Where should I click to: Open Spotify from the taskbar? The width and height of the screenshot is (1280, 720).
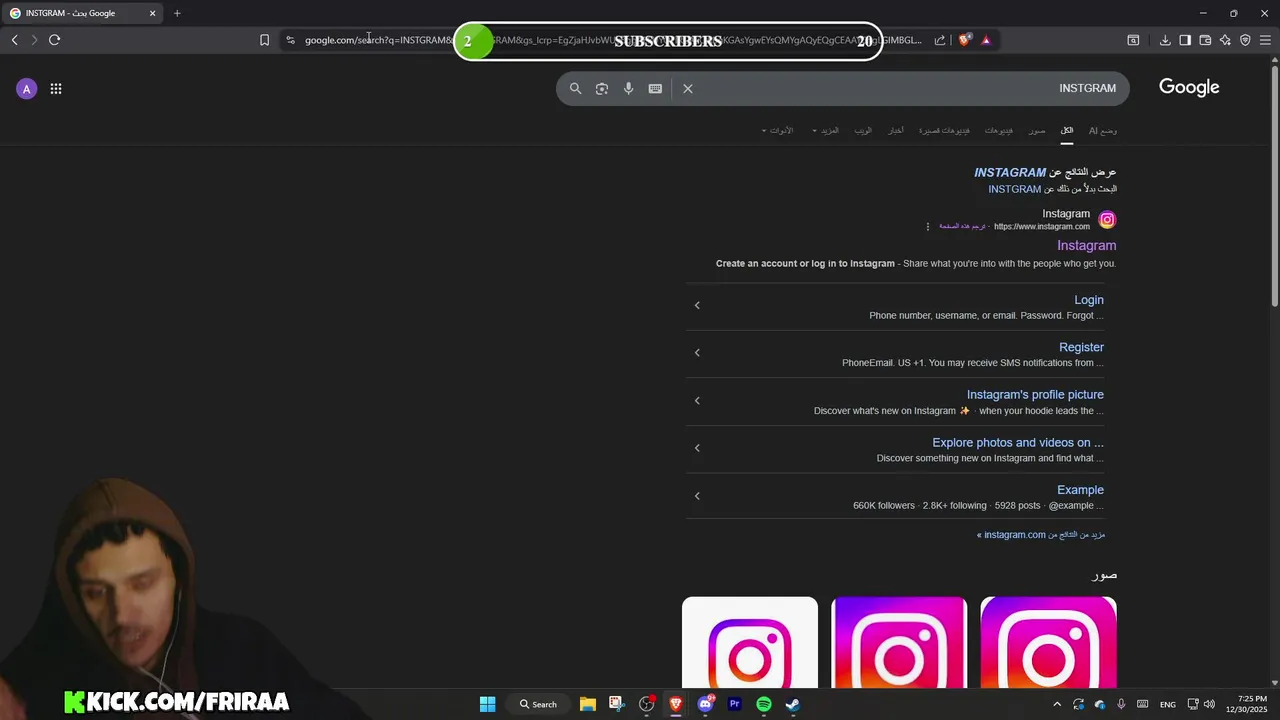click(x=764, y=704)
